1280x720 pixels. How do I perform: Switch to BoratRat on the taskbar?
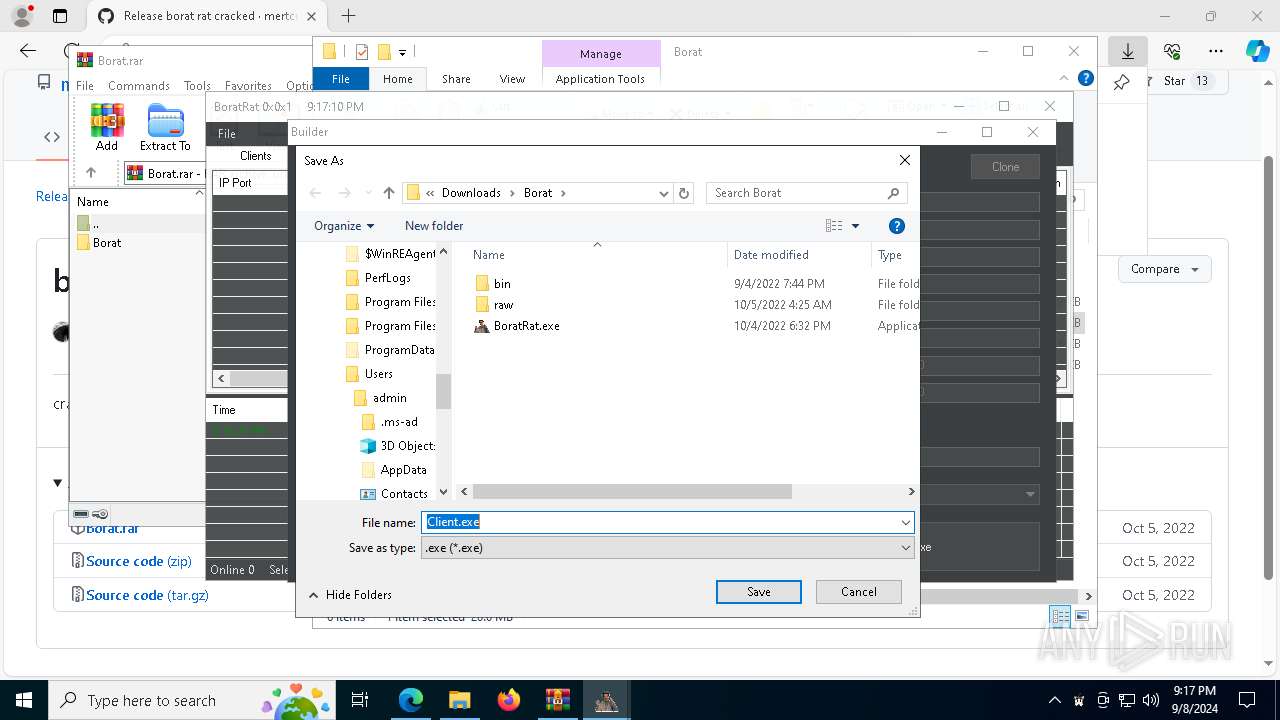(x=606, y=700)
